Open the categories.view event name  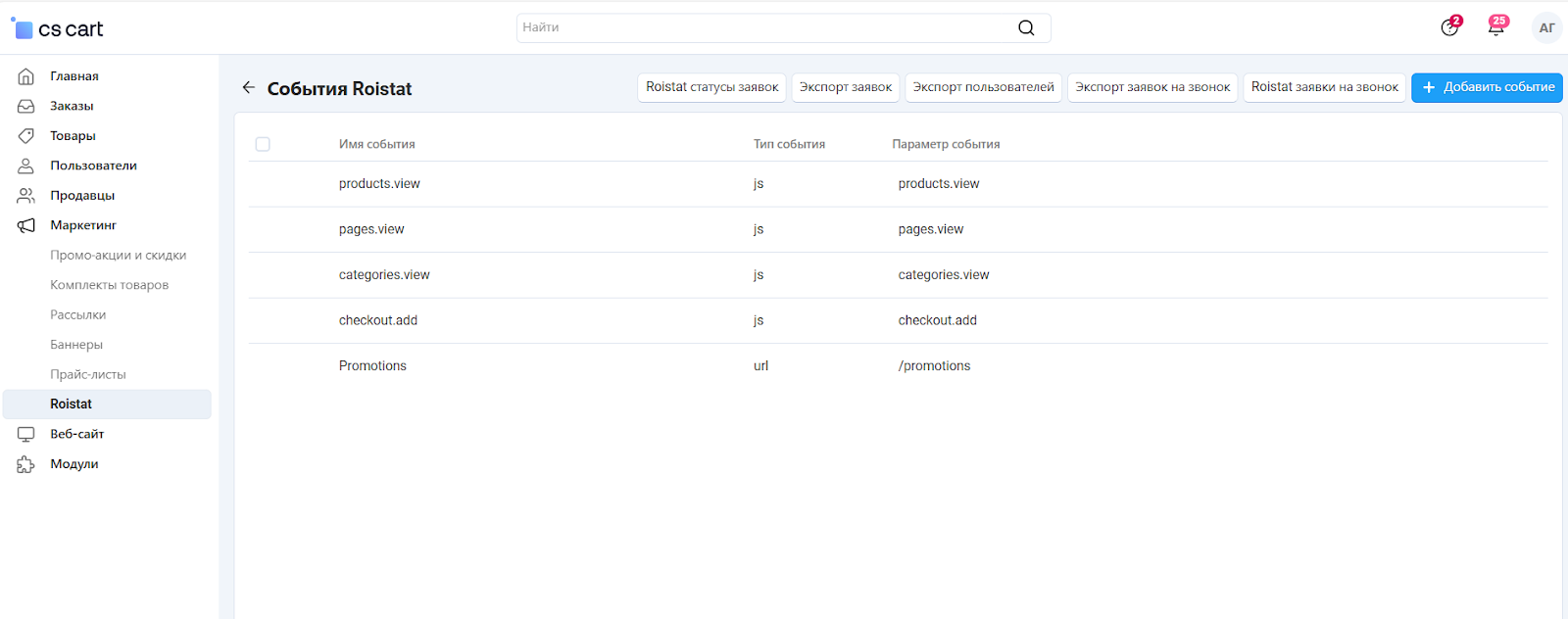[384, 275]
